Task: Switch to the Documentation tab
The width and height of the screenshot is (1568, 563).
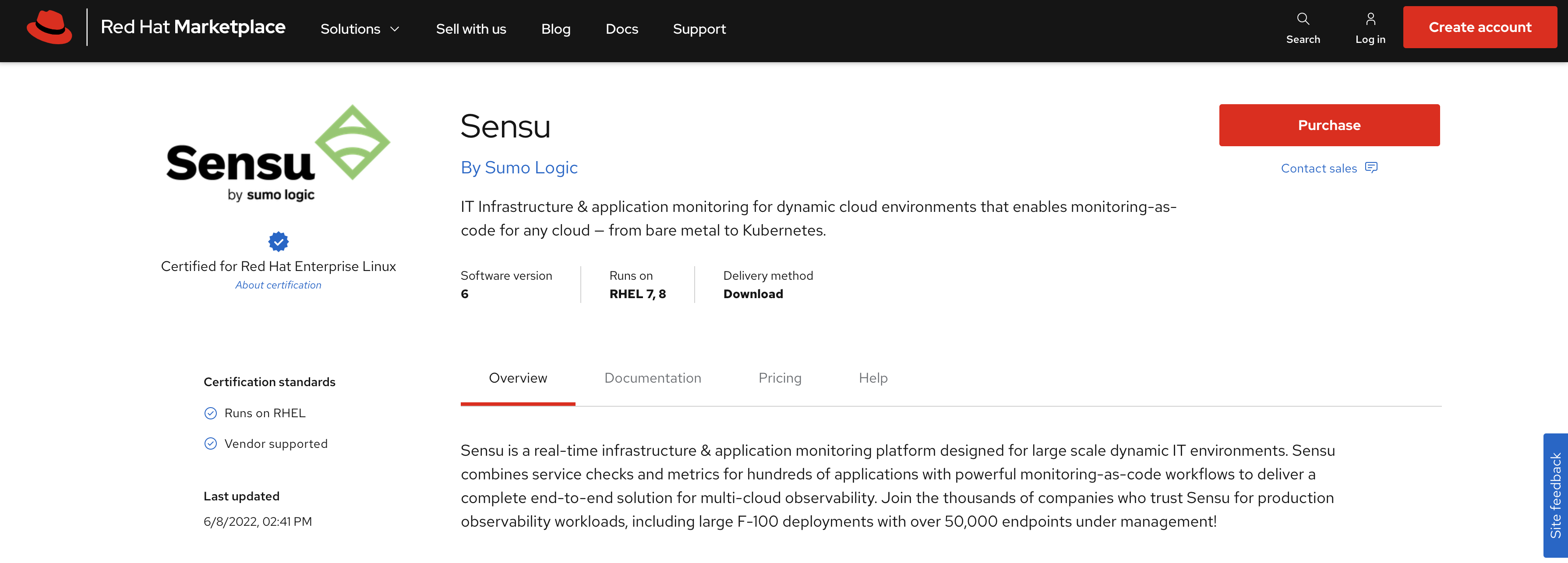Action: 653,378
